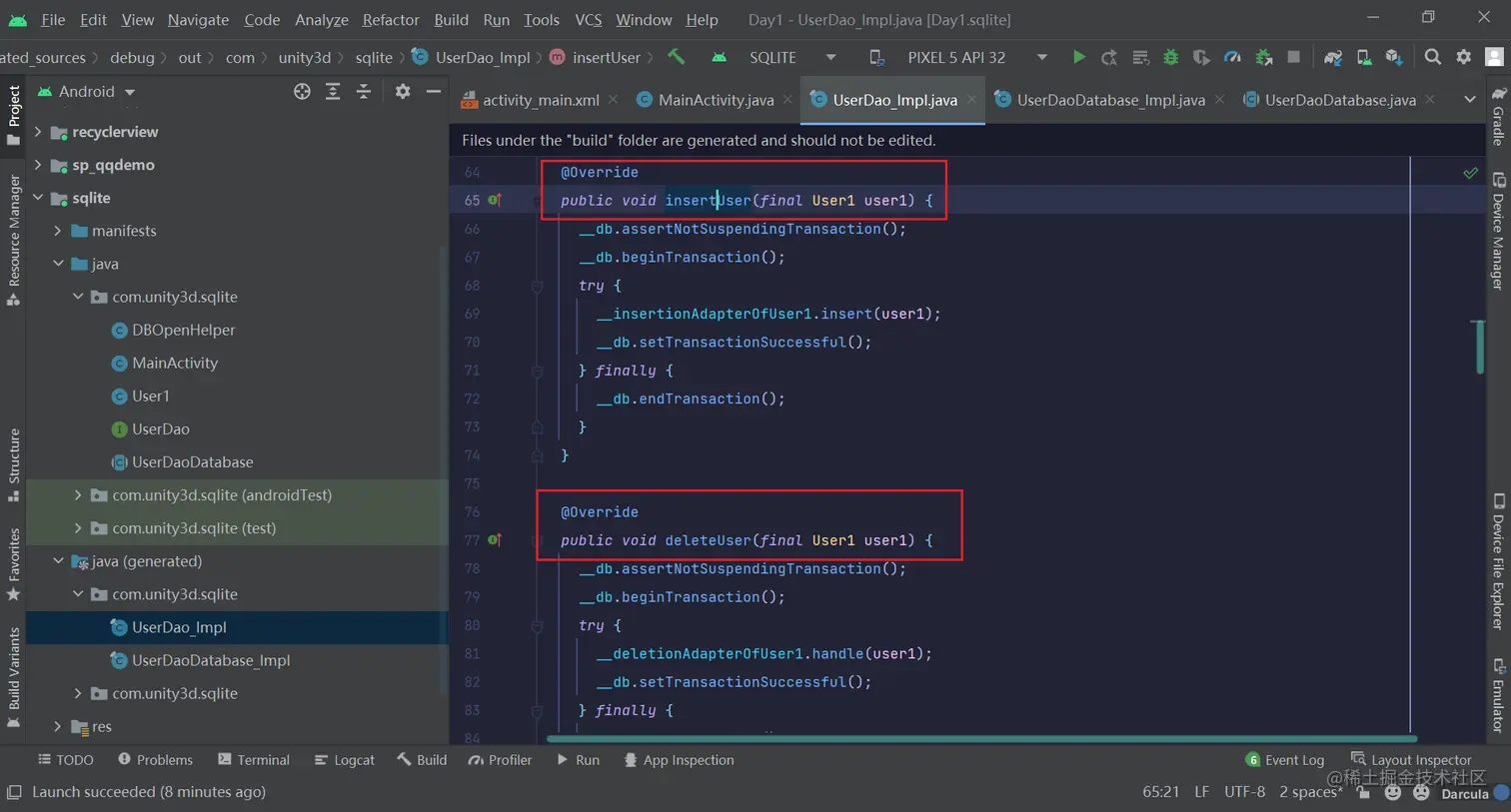This screenshot has width=1511, height=812.
Task: Open the File menu
Action: click(x=53, y=19)
